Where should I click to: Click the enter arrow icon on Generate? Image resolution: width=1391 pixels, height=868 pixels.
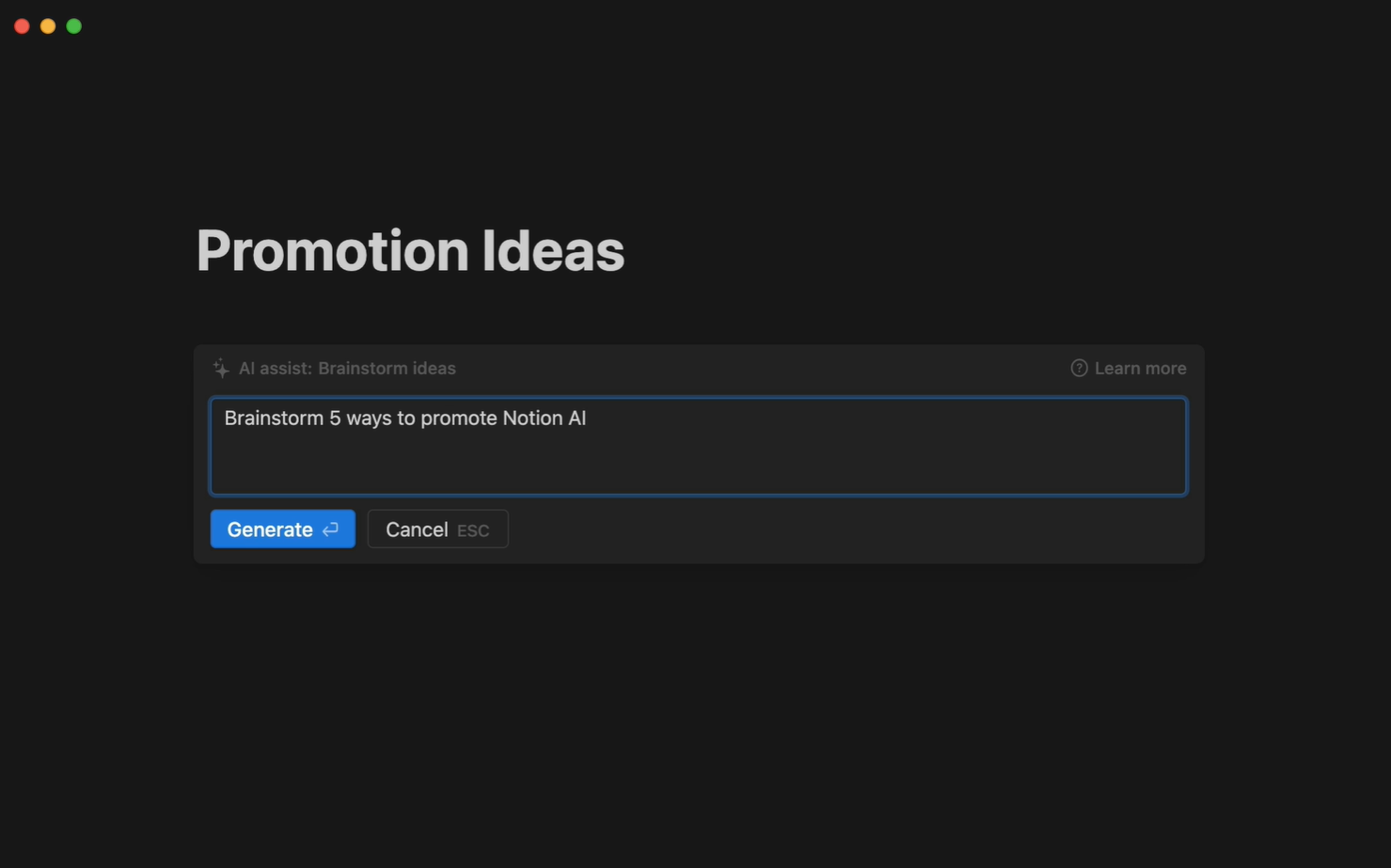330,529
